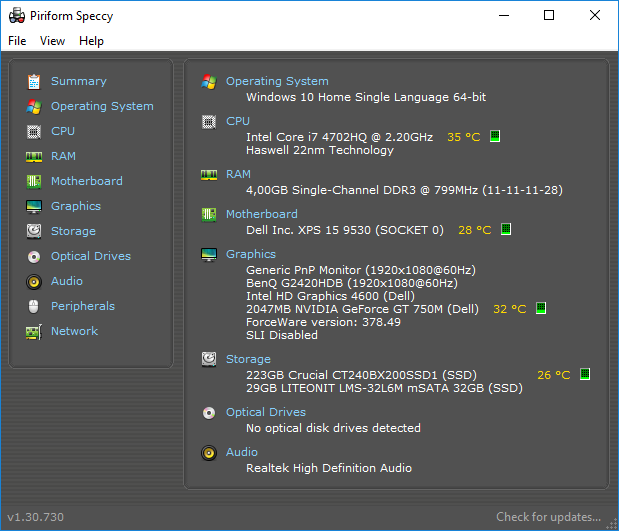Click the motherboard 28 °C temperature reading
The width and height of the screenshot is (619, 531).
[475, 230]
